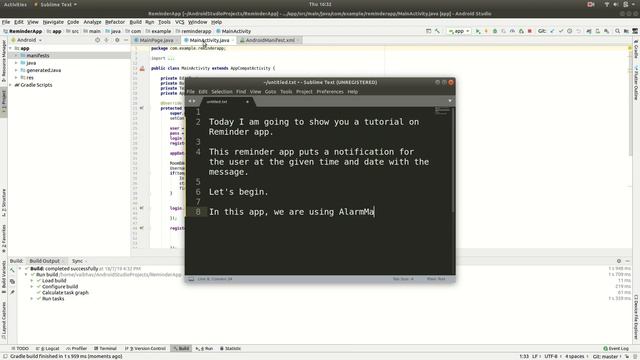The height and width of the screenshot is (360, 640).
Task: Open the Gradle side tab on the right
Action: (636, 50)
